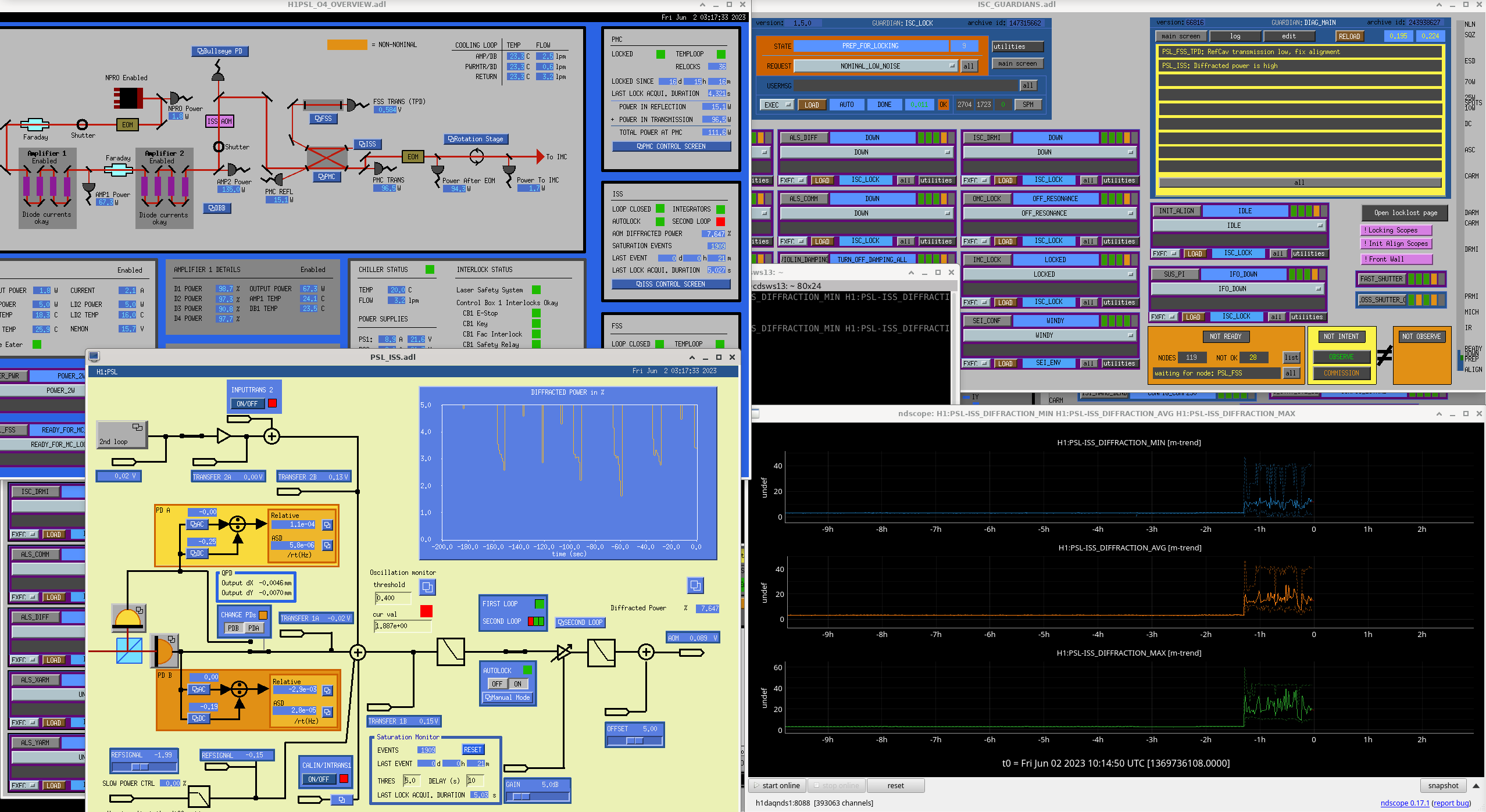
Task: Open the FSS related display in PSL overview
Action: (323, 119)
